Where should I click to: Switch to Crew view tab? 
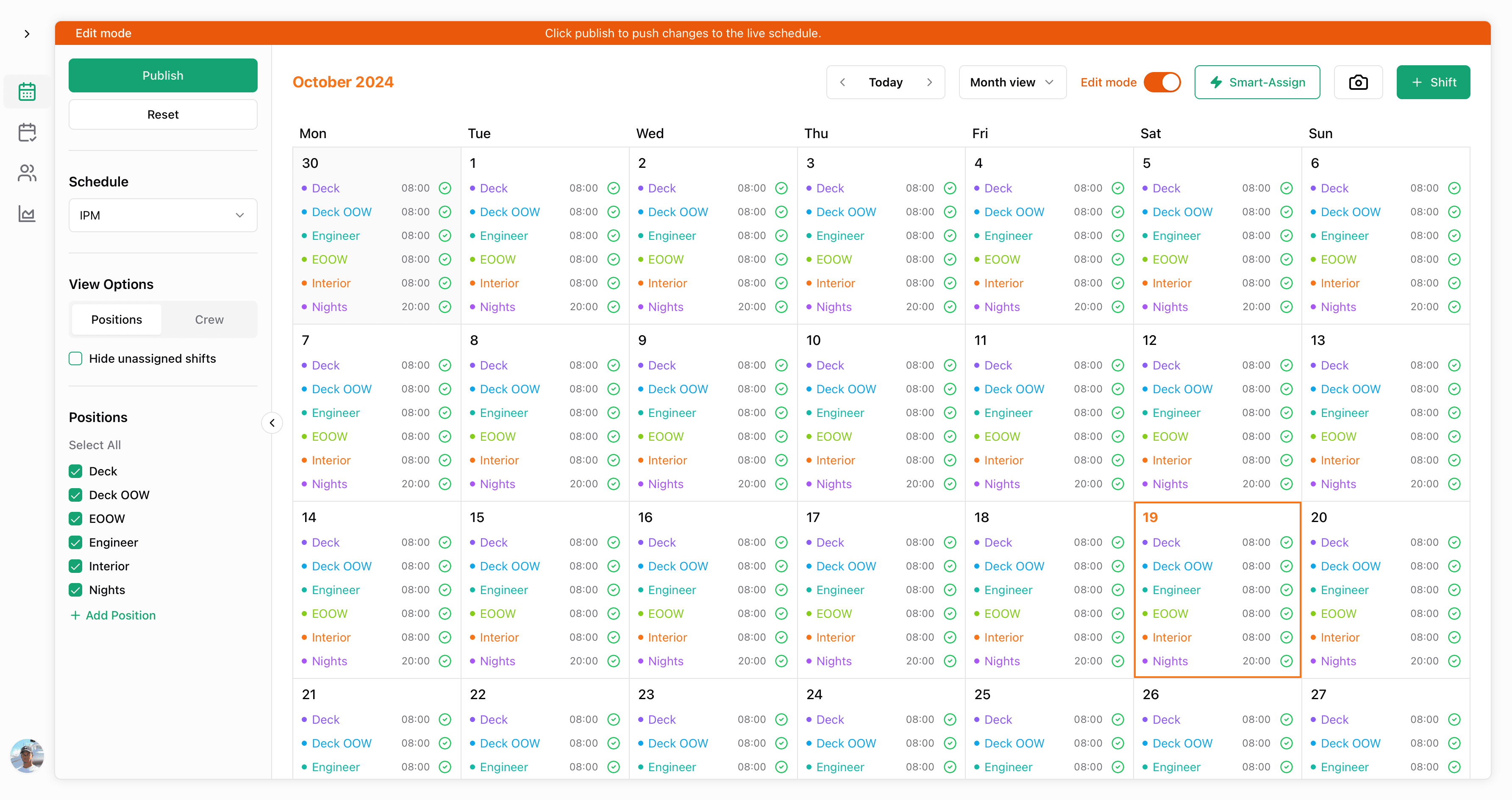209,319
